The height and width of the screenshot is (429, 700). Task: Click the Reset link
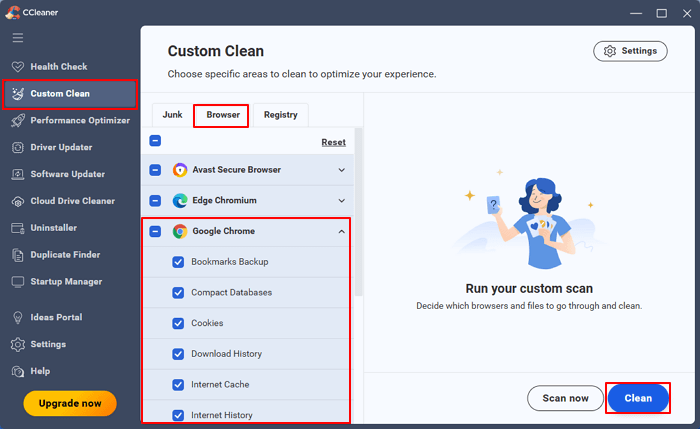point(333,142)
